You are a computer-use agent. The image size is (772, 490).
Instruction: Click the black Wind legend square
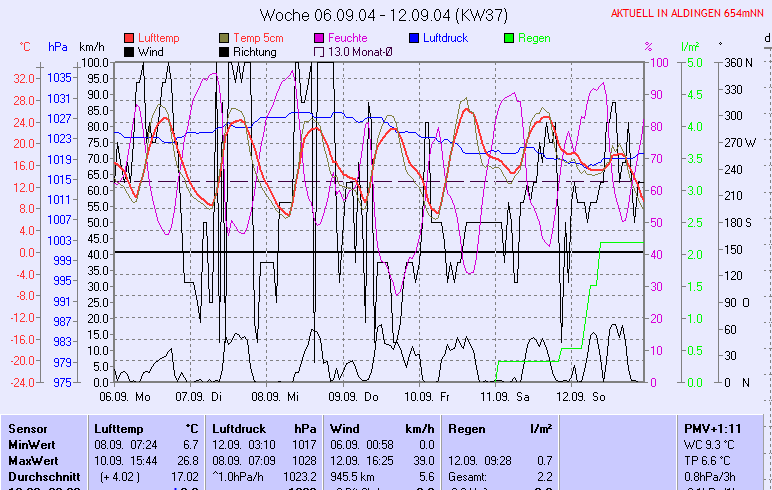point(129,51)
